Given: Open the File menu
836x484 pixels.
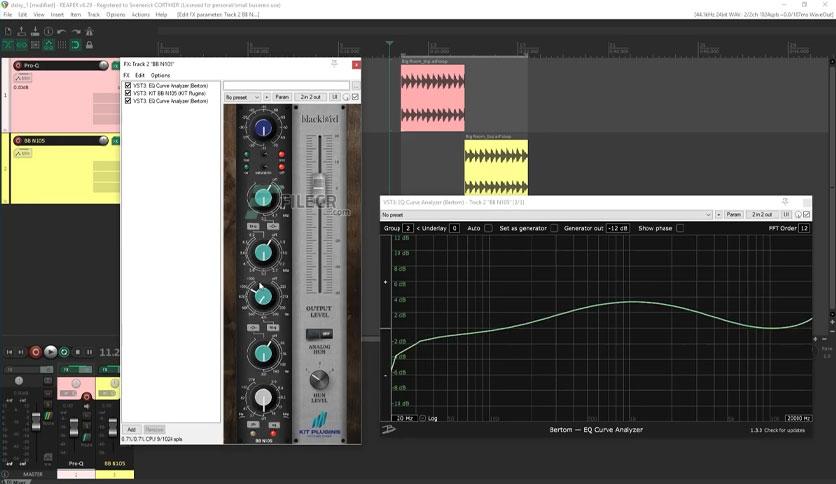Looking at the screenshot, I should tap(7, 14).
